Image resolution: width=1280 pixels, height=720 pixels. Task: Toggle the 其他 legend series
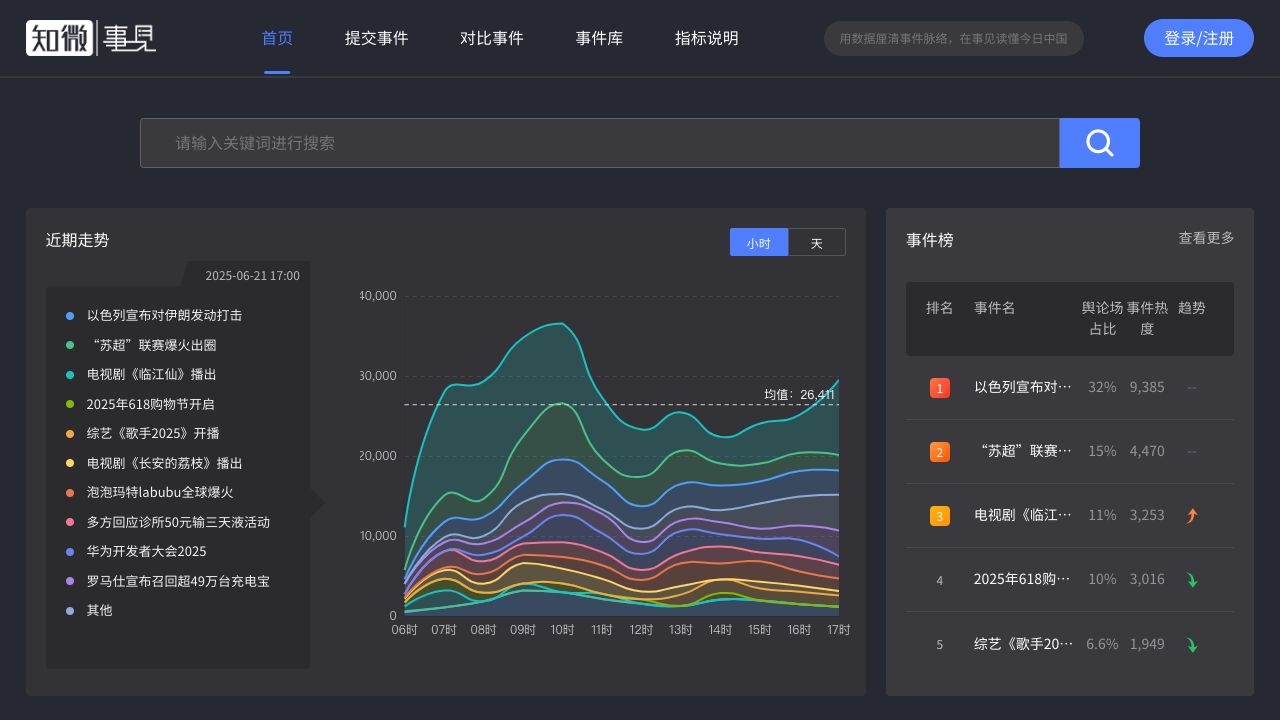coord(99,611)
